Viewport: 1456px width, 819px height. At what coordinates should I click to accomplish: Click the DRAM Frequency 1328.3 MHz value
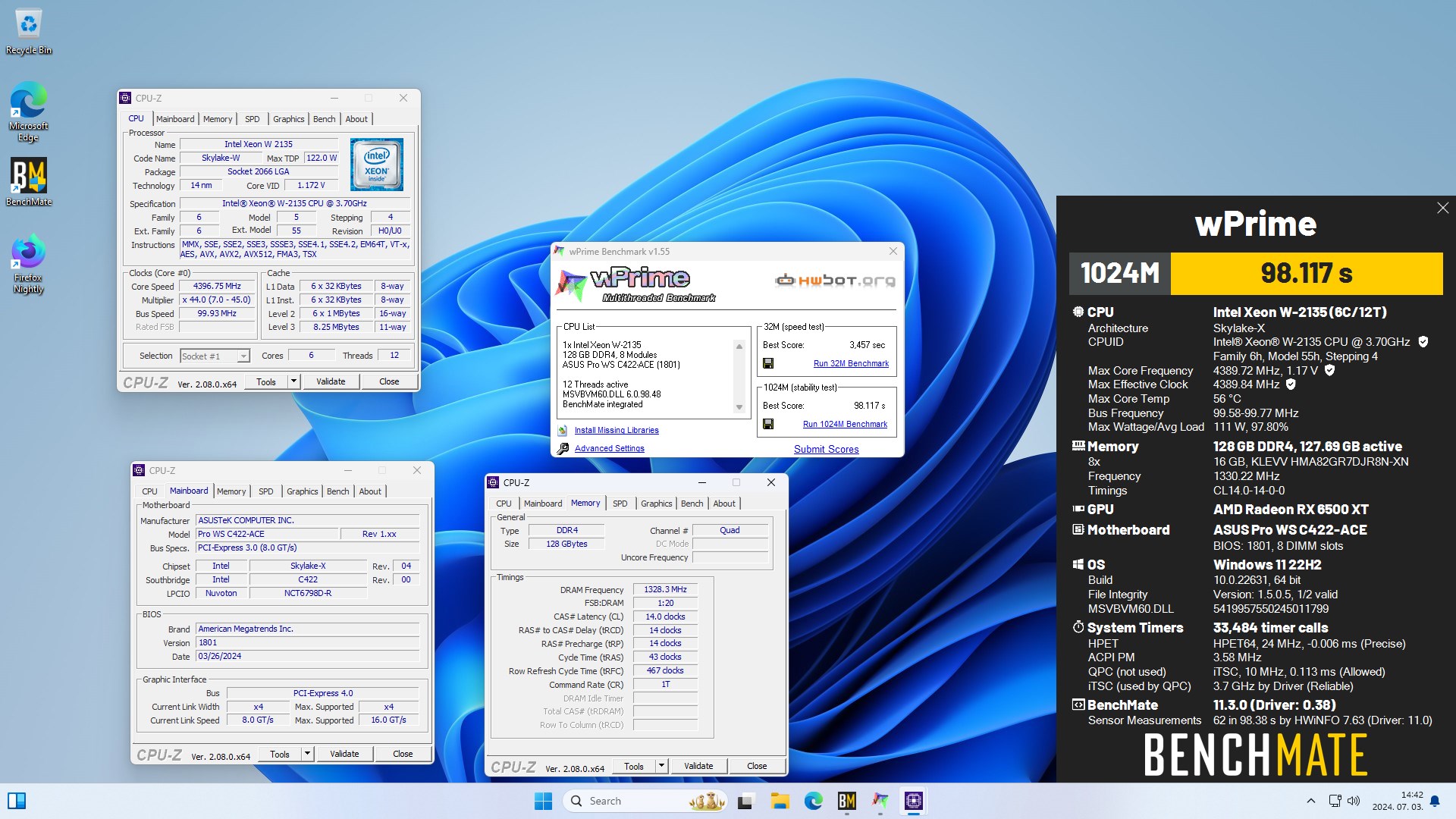point(665,589)
